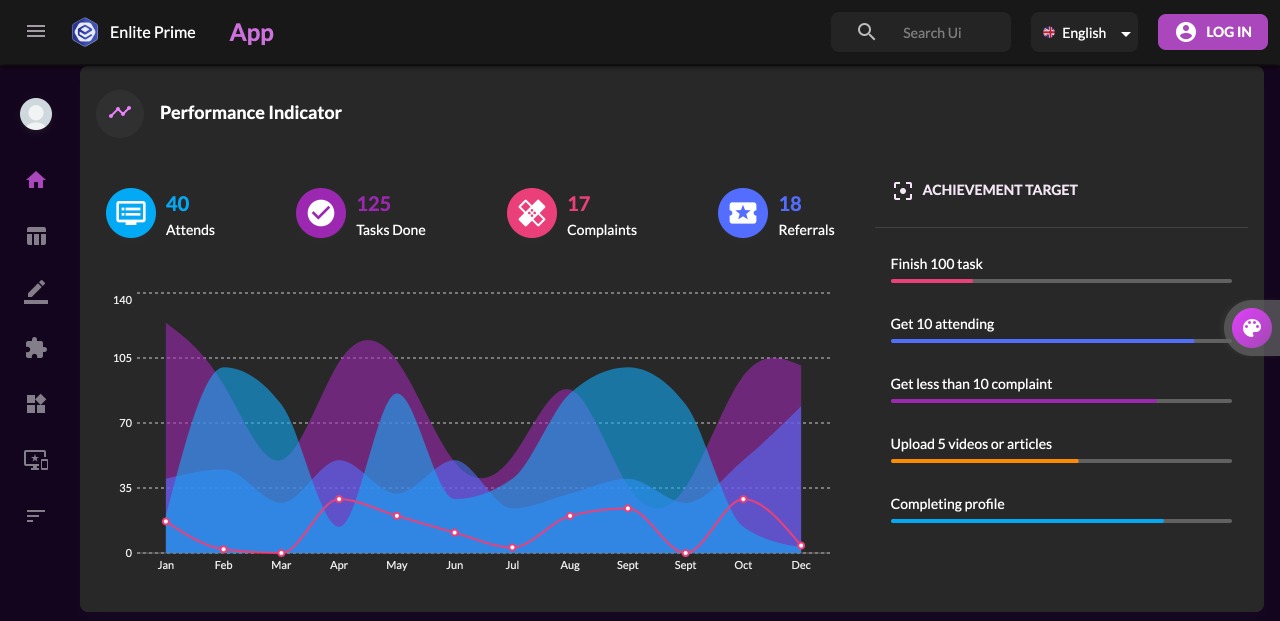Click the UK flag in the language selector

click(1049, 33)
